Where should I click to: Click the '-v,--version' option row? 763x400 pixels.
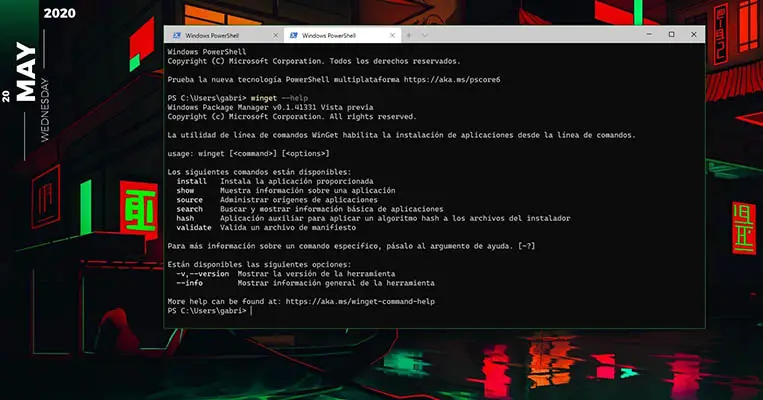286,273
